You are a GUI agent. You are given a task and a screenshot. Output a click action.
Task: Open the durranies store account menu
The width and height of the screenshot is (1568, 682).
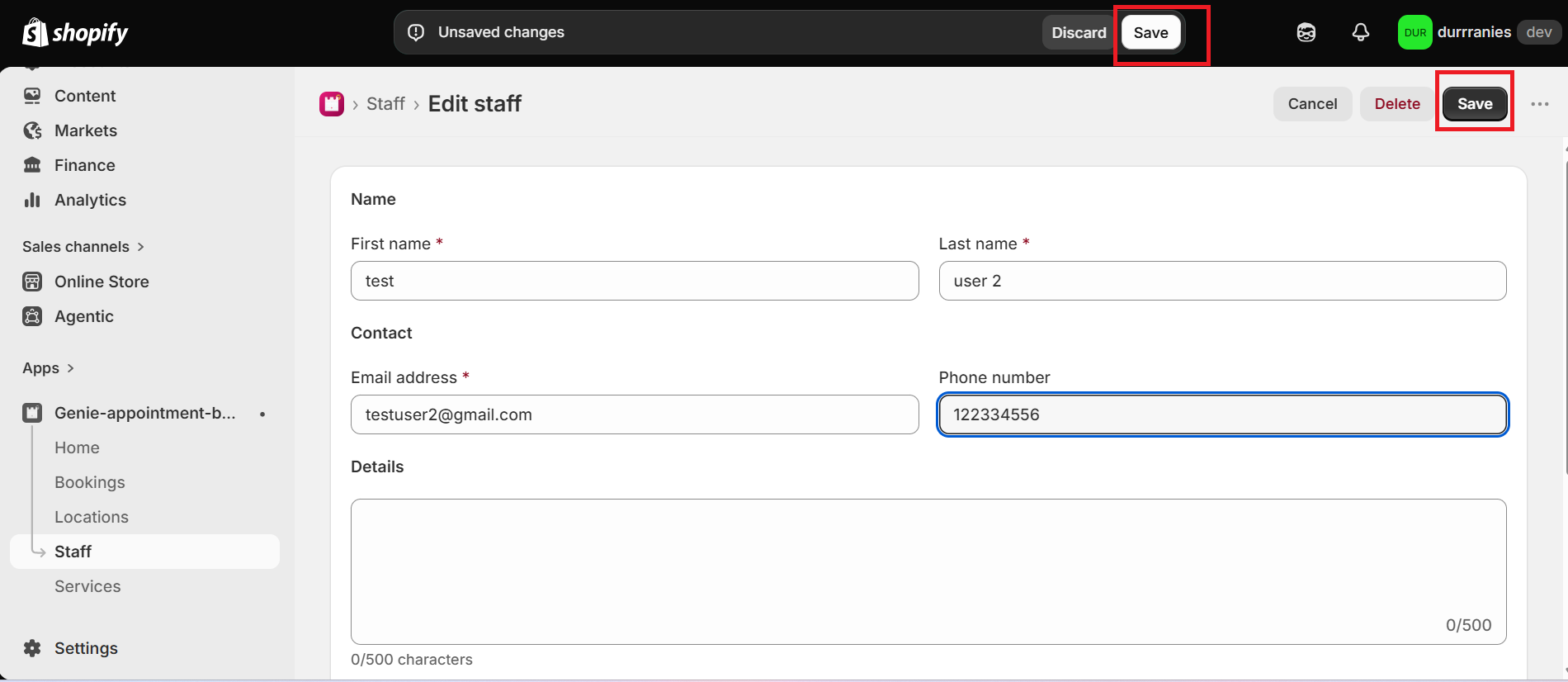pos(1478,32)
